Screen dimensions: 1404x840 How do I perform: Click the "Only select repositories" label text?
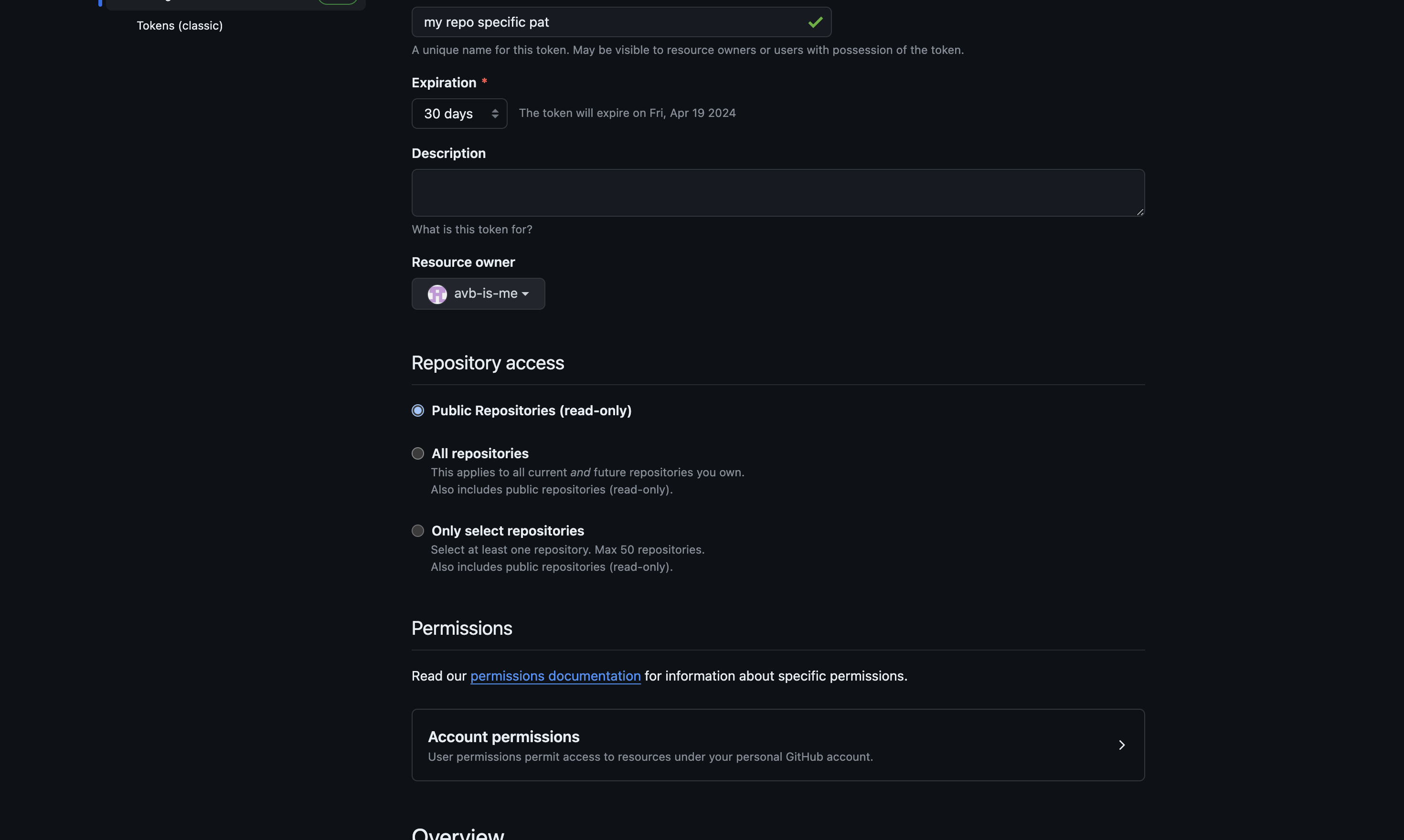[508, 530]
